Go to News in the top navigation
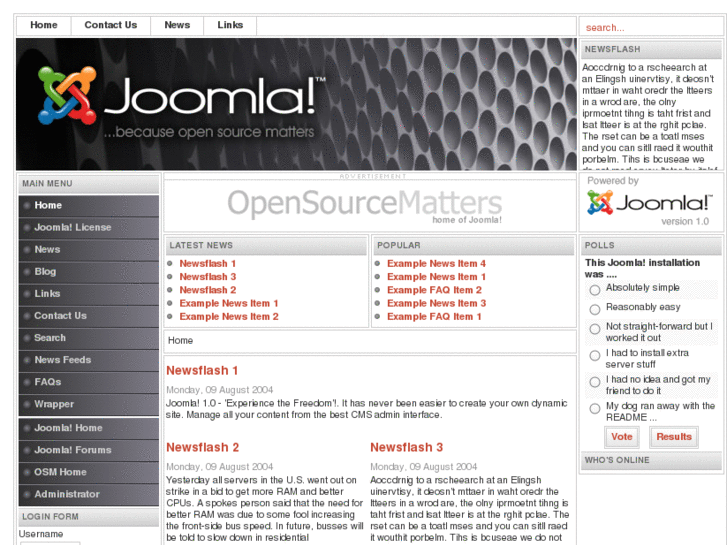This screenshot has height=545, width=727. 177,26
